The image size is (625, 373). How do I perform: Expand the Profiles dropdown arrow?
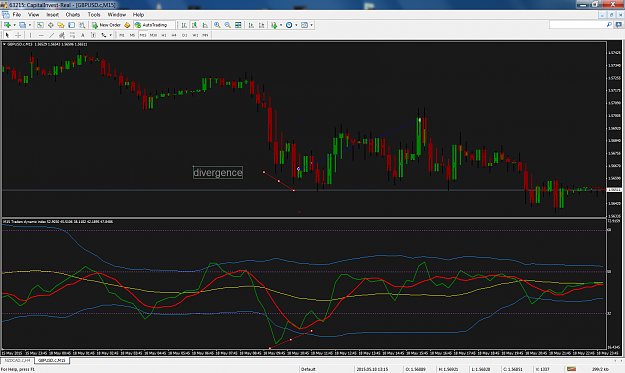coord(30,25)
